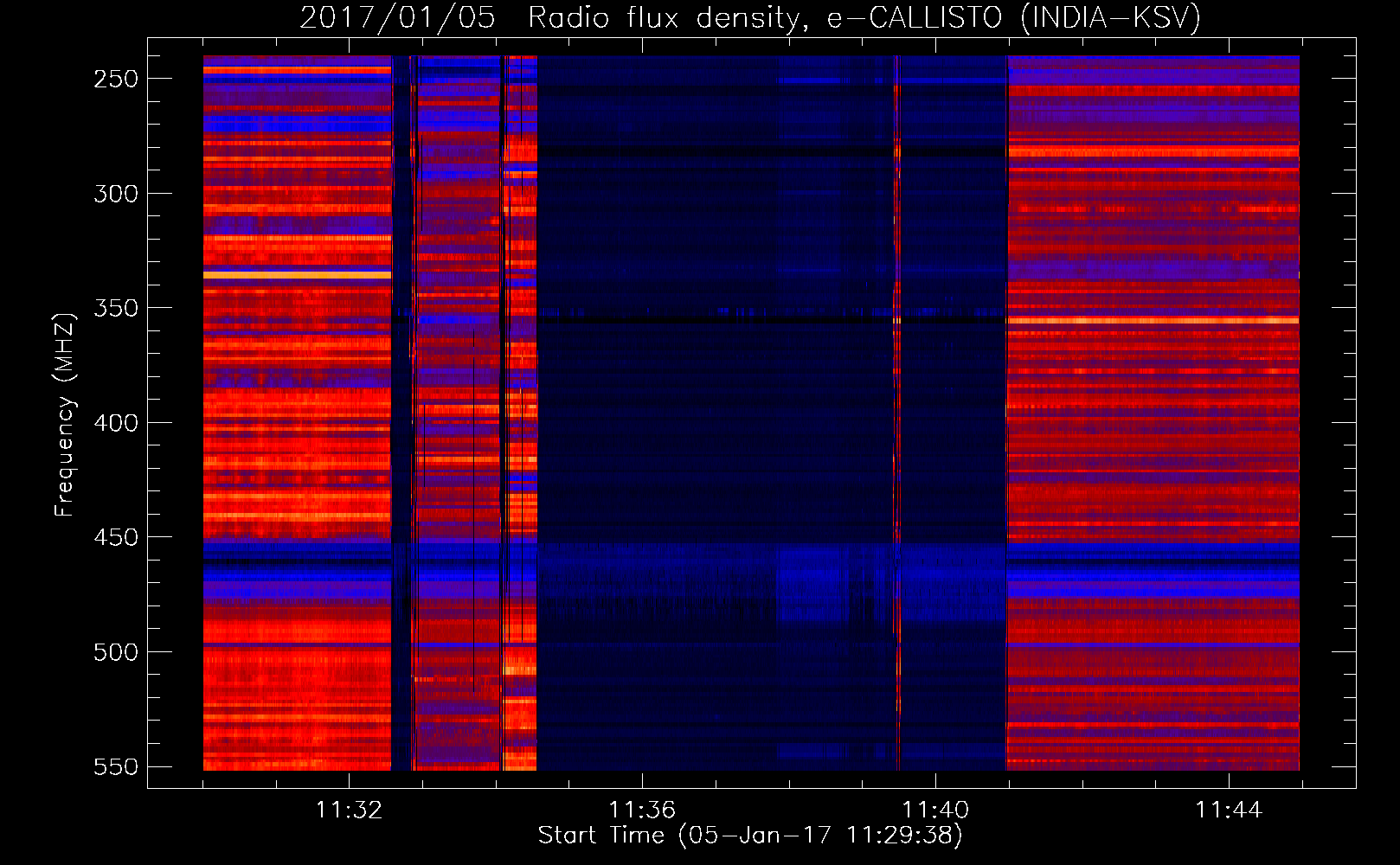Viewport: 1400px width, 865px height.
Task: Click the 250 frequency tick label
Action: (x=116, y=79)
